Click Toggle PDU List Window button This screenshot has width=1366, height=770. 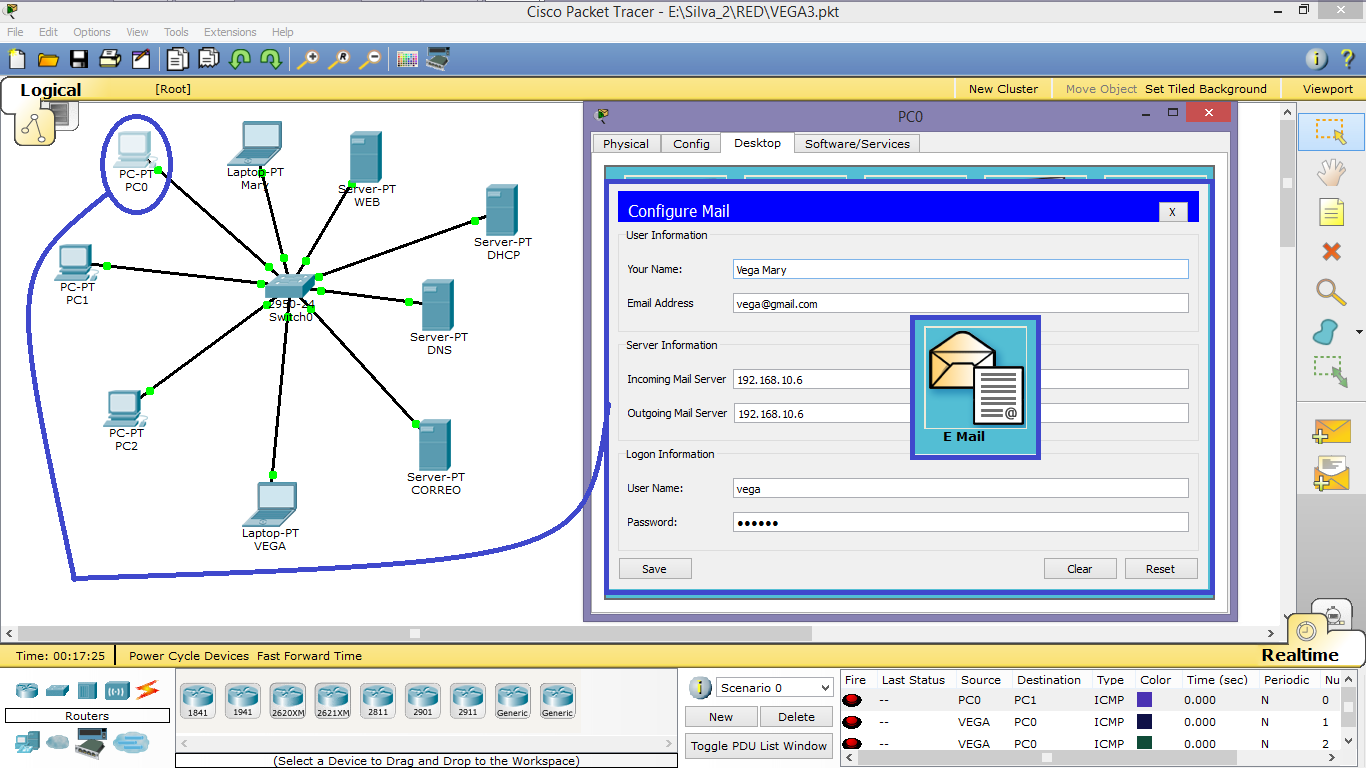point(759,746)
